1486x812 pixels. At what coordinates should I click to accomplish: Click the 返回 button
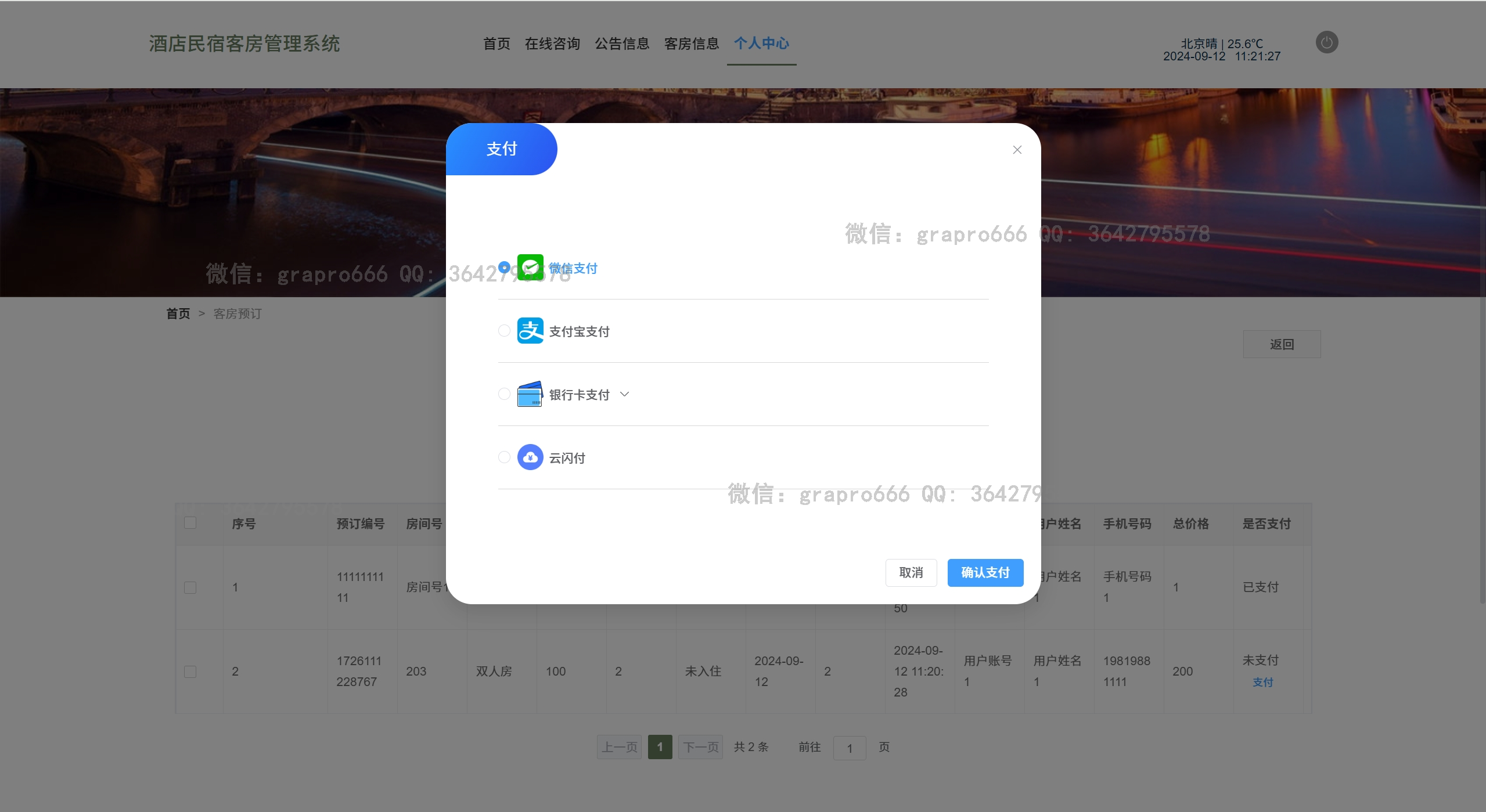1281,344
